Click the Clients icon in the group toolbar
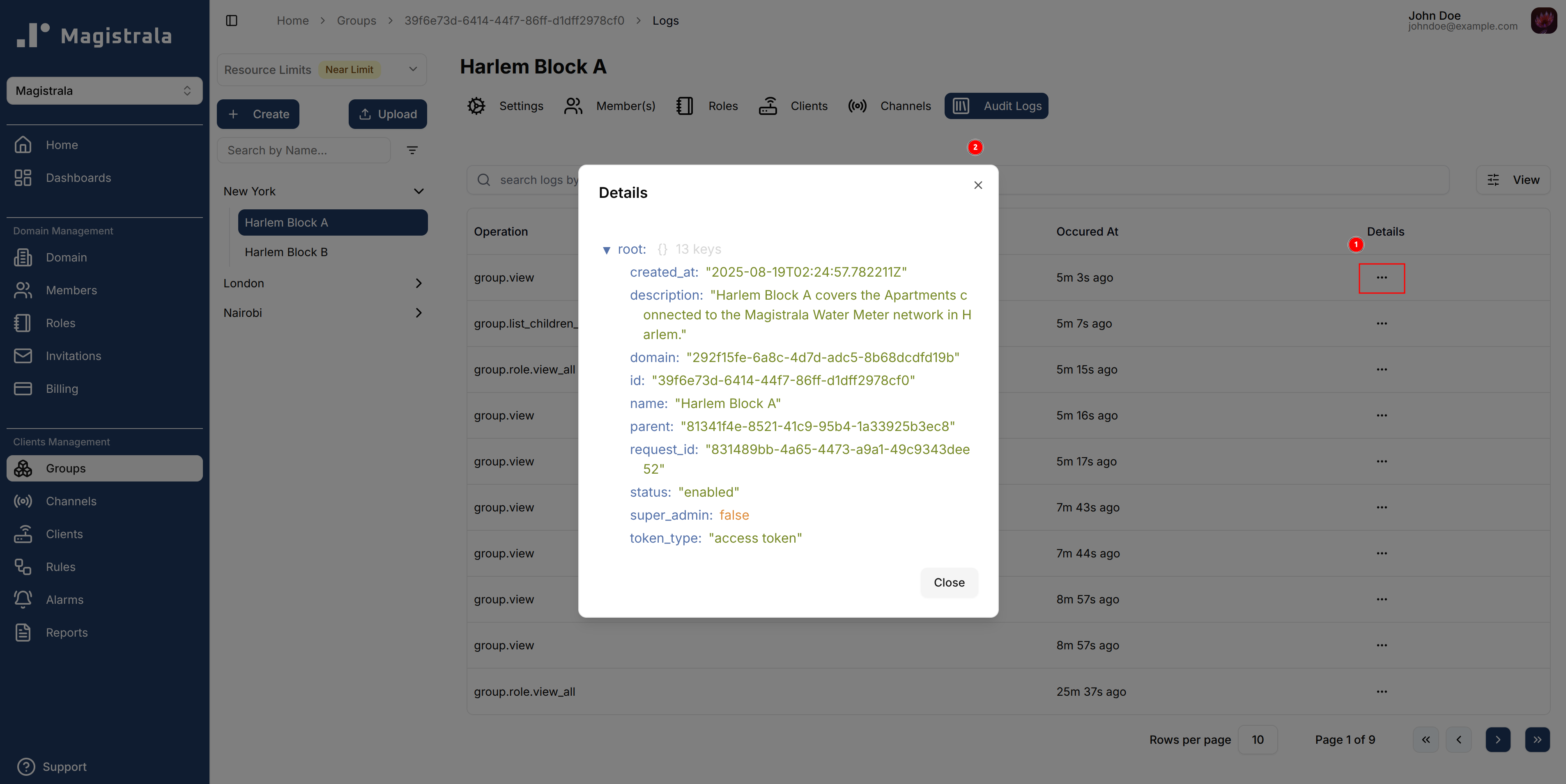1566x784 pixels. click(x=767, y=106)
